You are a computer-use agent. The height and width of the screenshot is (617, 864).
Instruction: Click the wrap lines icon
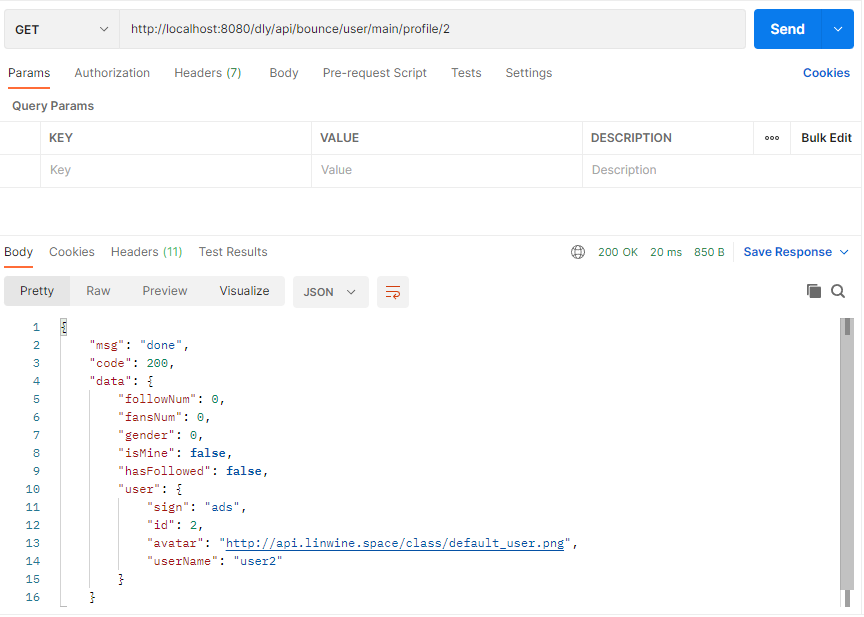pyautogui.click(x=393, y=292)
